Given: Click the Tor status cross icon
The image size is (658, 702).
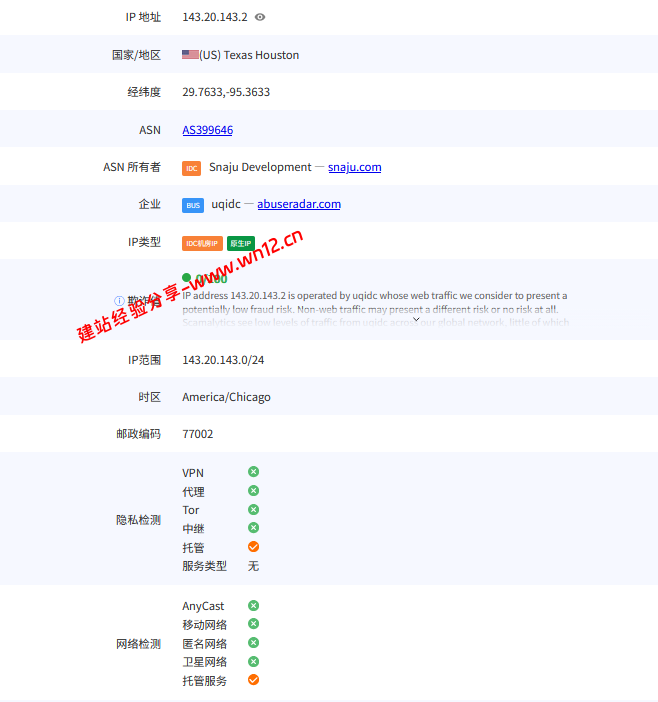Looking at the screenshot, I should (253, 509).
